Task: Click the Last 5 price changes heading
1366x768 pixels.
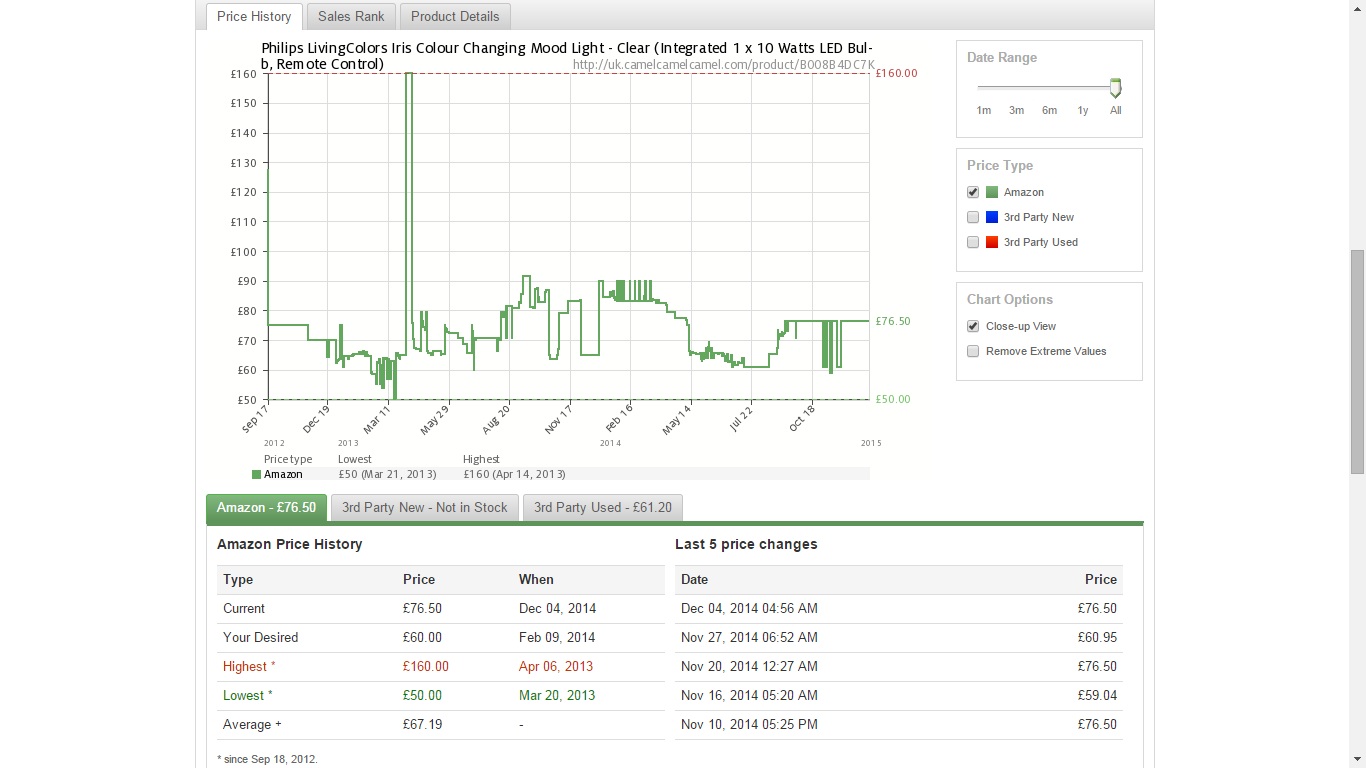Action: [x=746, y=544]
